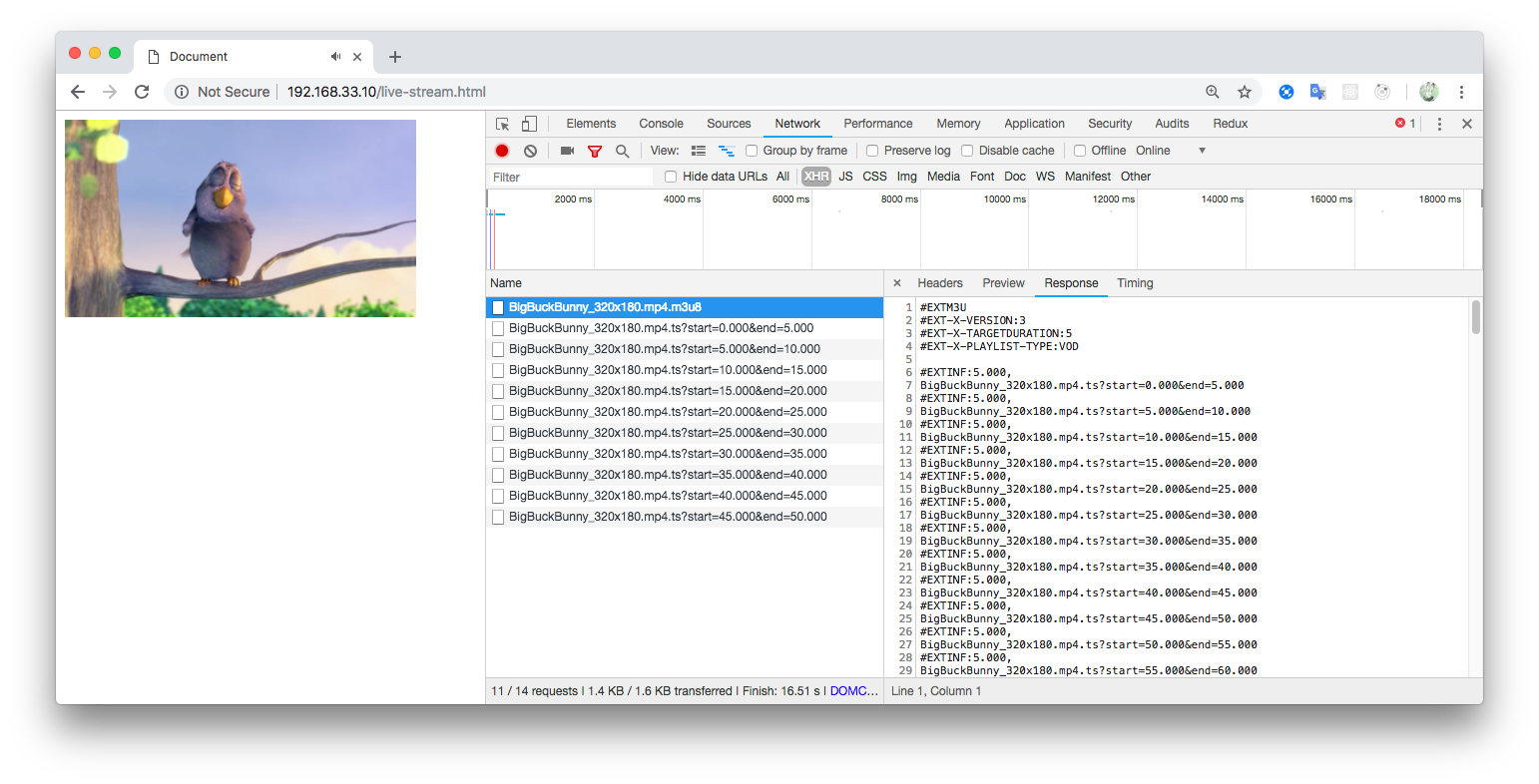The width and height of the screenshot is (1539, 784).
Task: Open the network throttling dropdown near Online
Action: [1202, 150]
